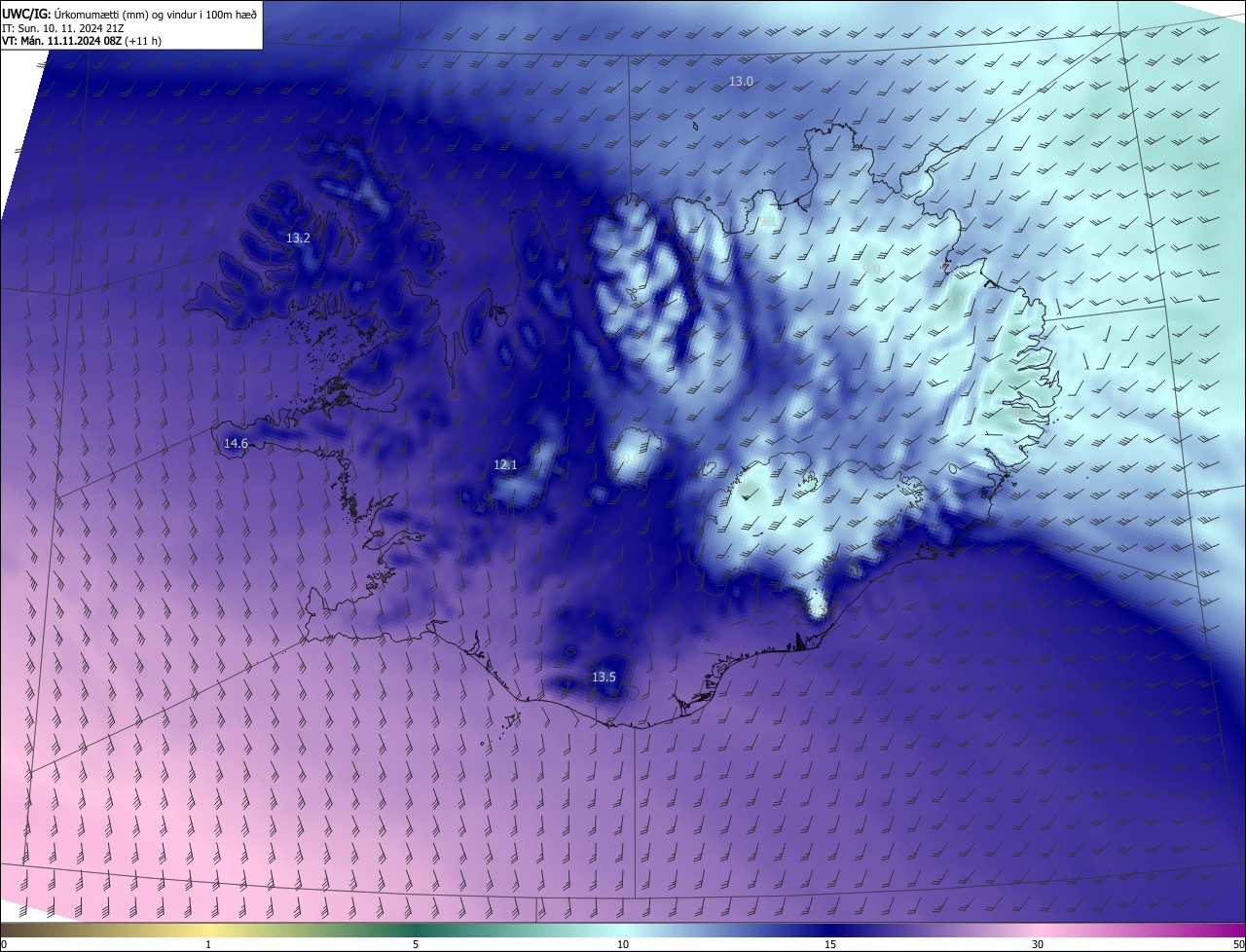1246x952 pixels.
Task: Click the color scale tick labeled 1
Action: (x=208, y=944)
